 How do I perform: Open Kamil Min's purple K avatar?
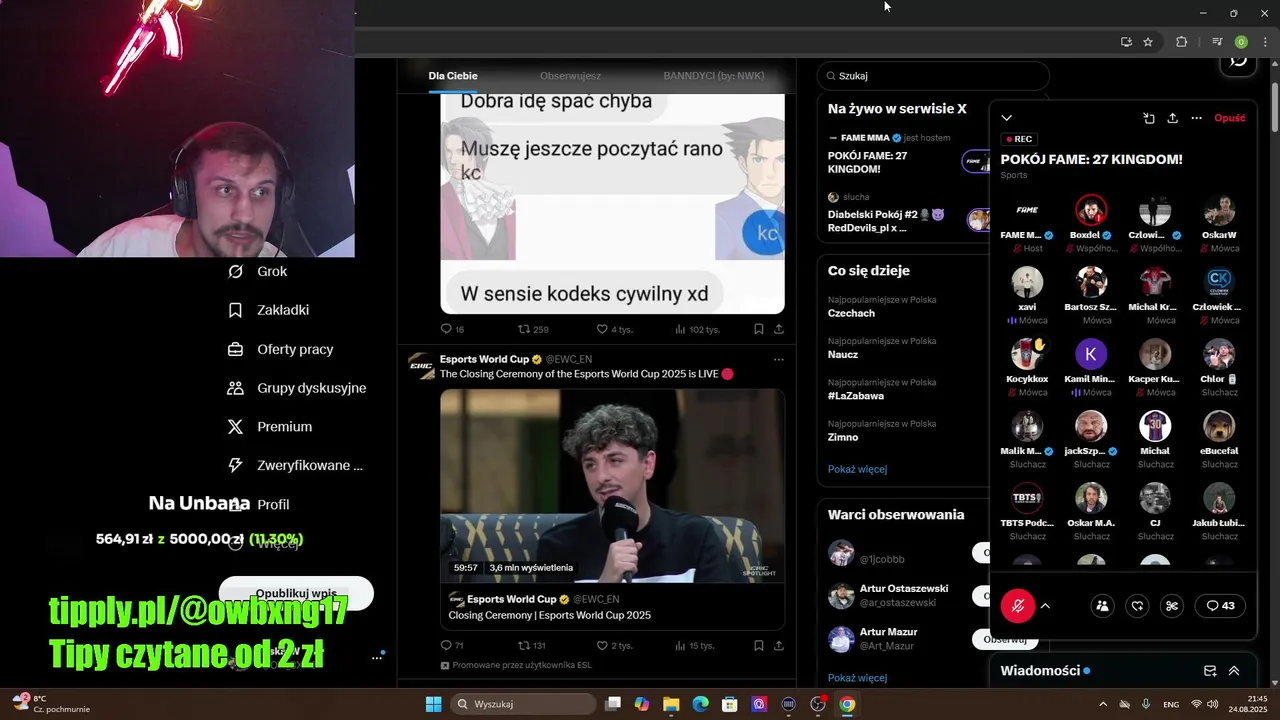tap(1091, 354)
